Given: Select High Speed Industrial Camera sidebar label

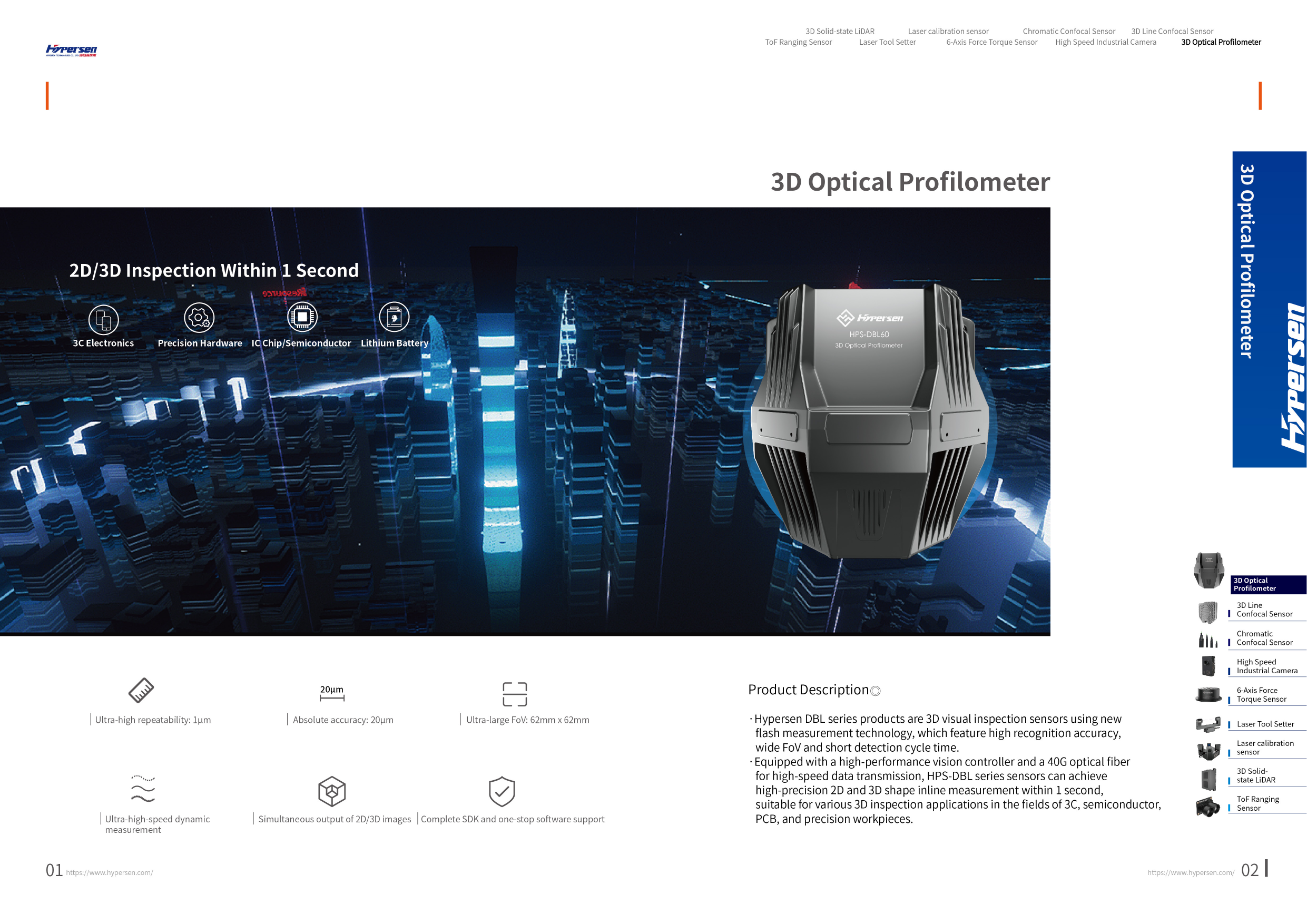Looking at the screenshot, I should 1267,667.
